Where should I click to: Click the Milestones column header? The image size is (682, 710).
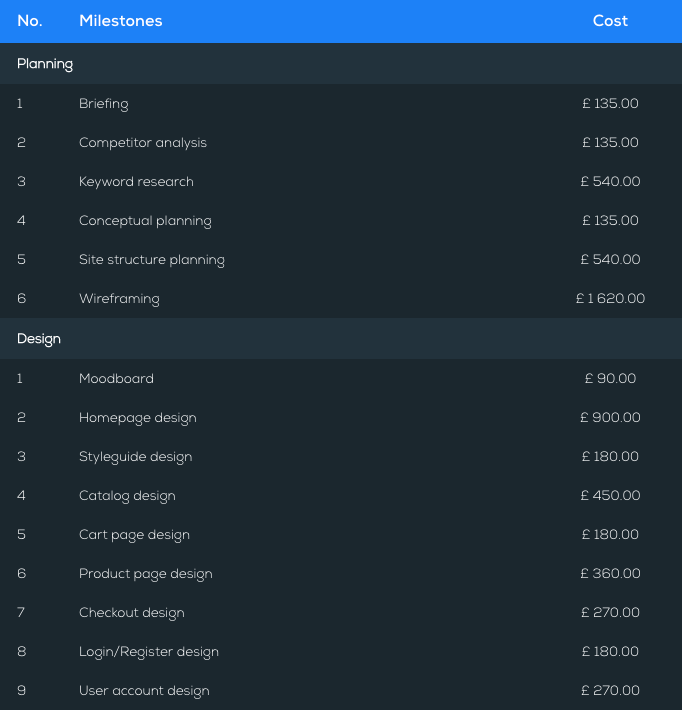tap(120, 21)
